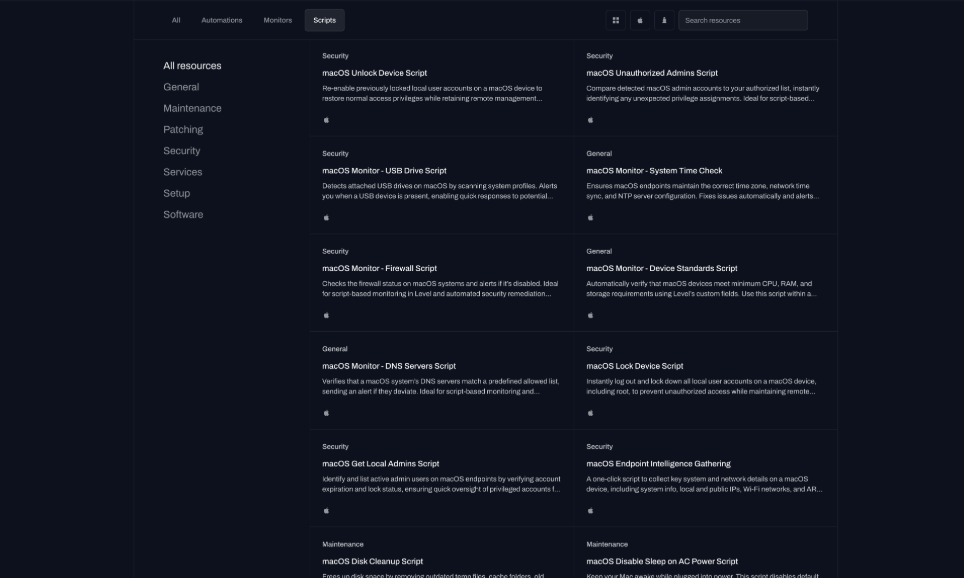Click Security label above Endpoint Intelligence Gathering
Image resolution: width=964 pixels, height=578 pixels.
(599, 447)
